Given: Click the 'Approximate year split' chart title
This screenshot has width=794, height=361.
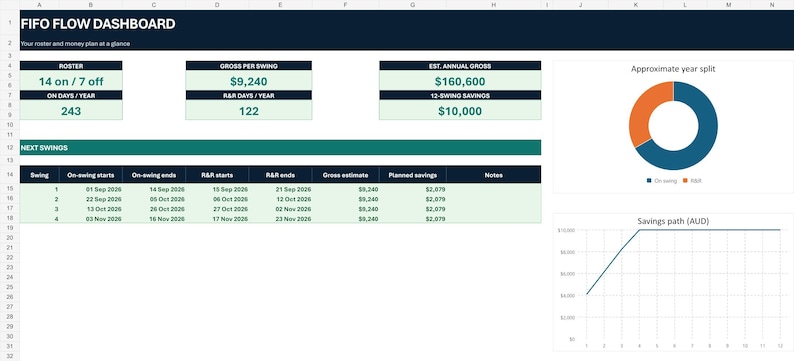Looking at the screenshot, I should (673, 69).
